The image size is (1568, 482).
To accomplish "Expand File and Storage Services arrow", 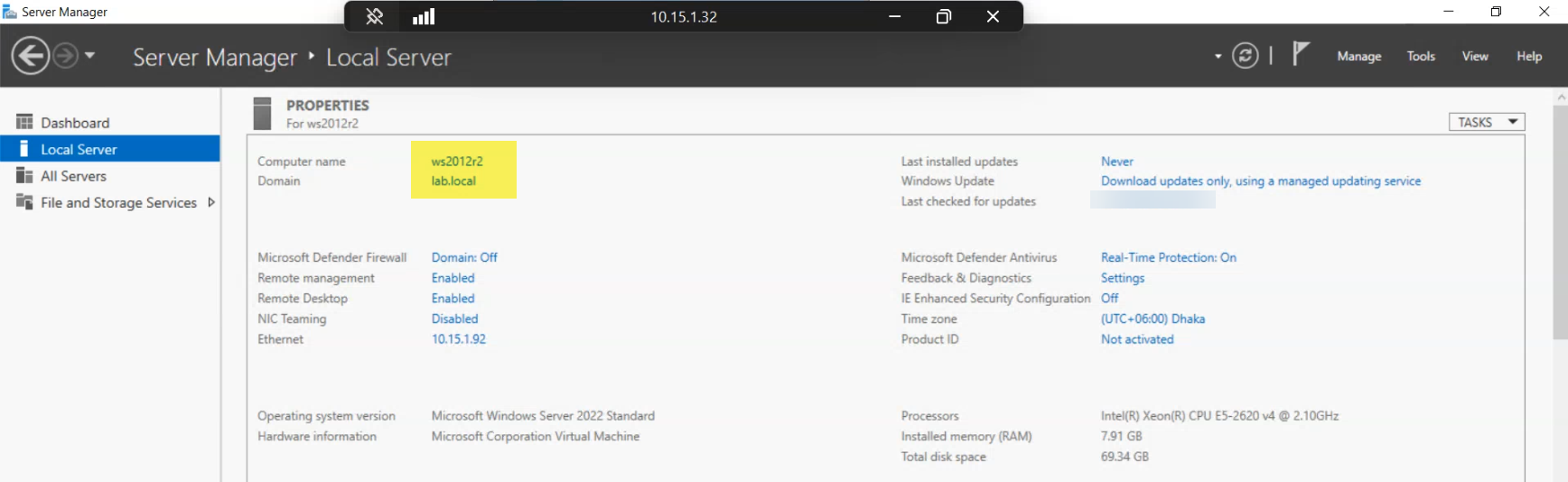I will click(211, 202).
